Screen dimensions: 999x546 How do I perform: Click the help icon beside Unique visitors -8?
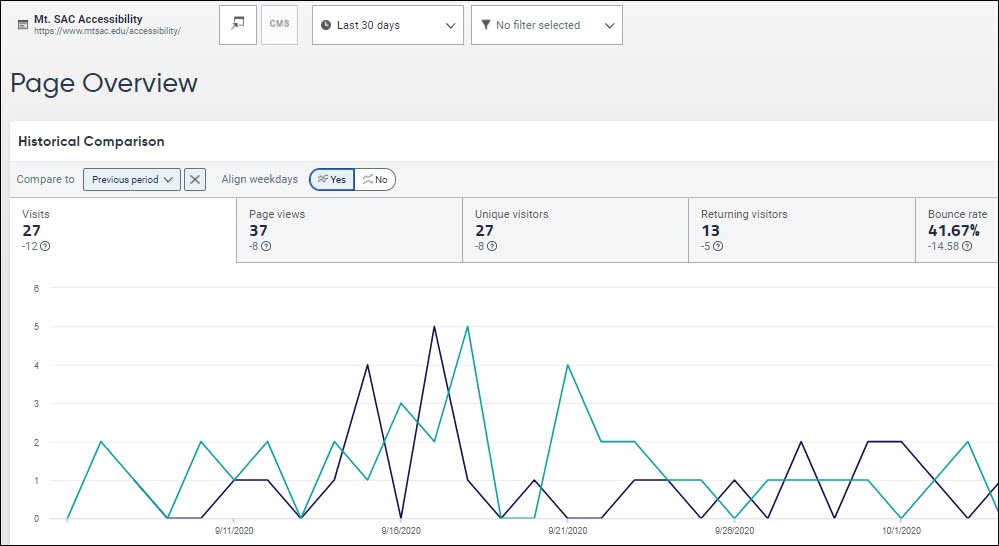pos(492,247)
